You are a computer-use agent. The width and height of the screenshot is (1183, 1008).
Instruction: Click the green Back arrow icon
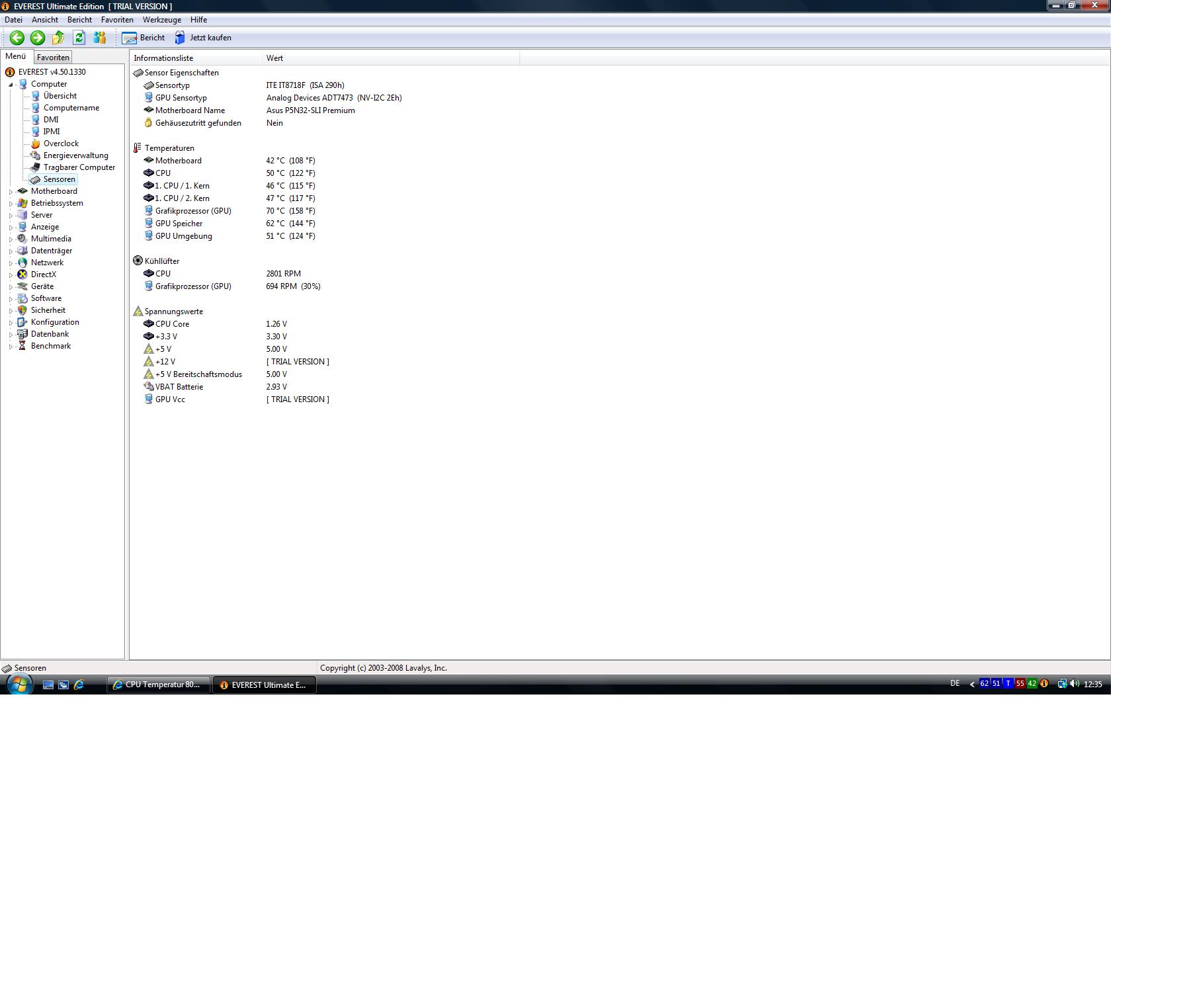pyautogui.click(x=17, y=38)
